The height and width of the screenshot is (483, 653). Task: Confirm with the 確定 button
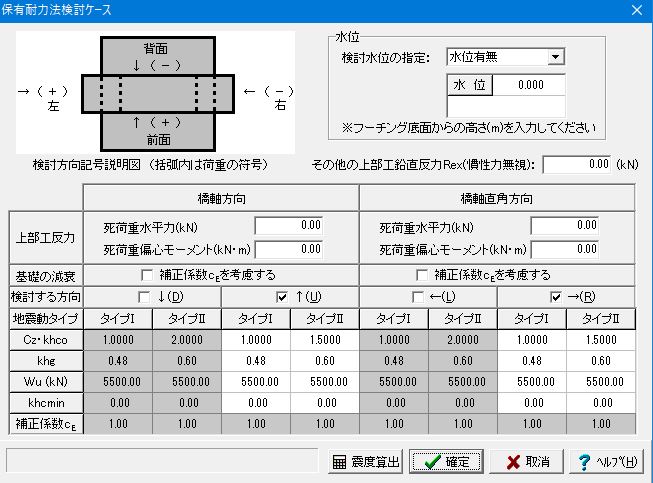pyautogui.click(x=446, y=461)
